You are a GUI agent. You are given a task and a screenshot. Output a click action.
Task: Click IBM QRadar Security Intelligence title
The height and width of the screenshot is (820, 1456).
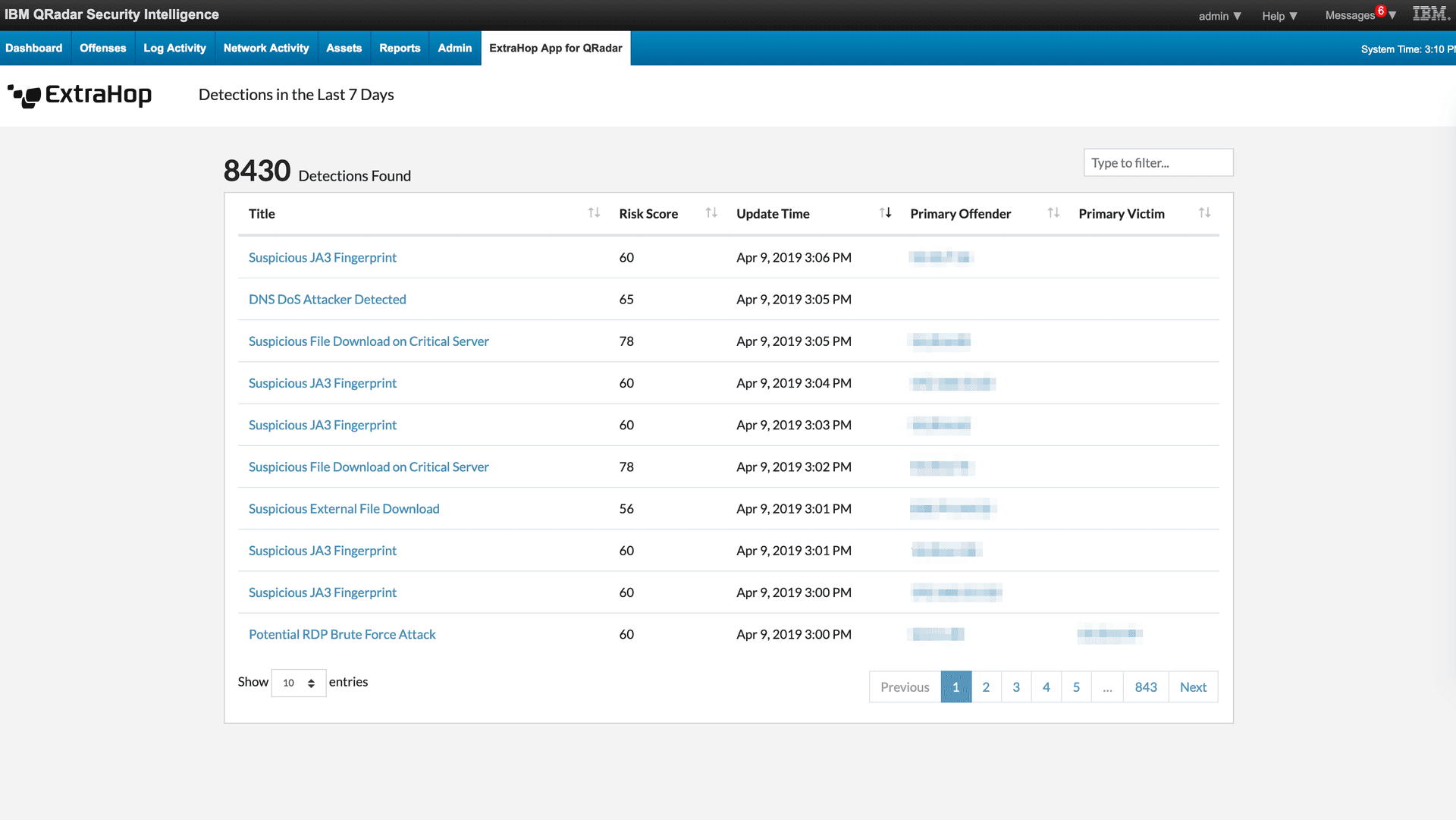(x=111, y=14)
